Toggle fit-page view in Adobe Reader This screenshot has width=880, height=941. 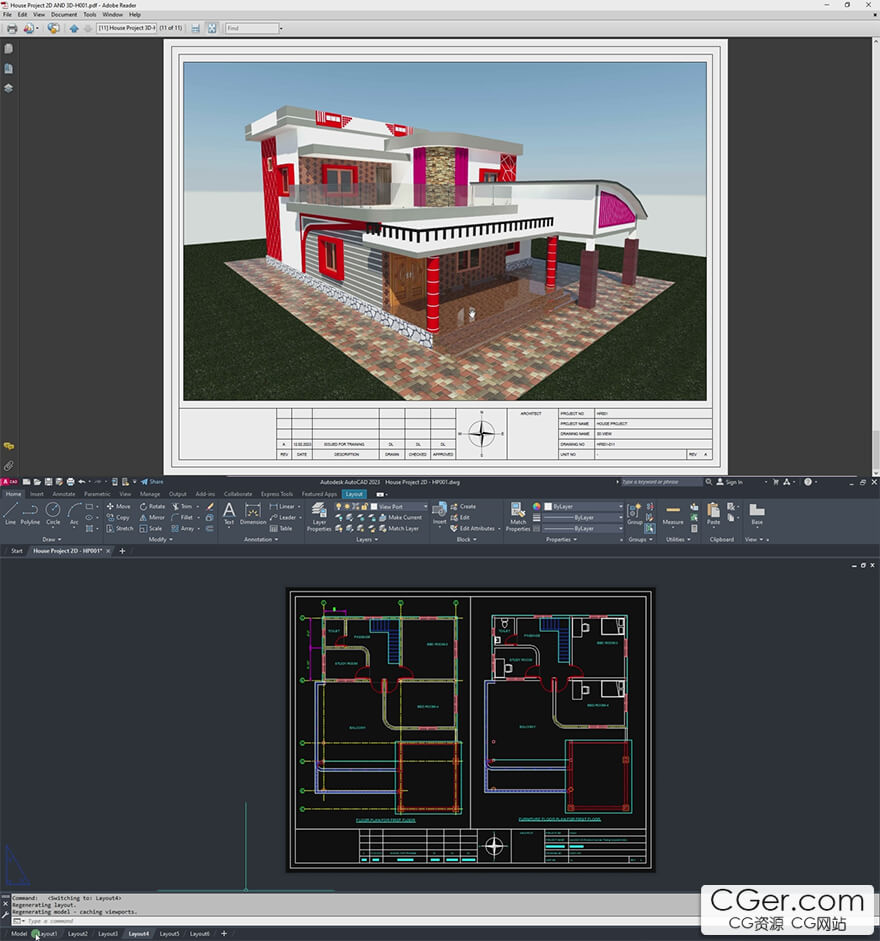212,28
